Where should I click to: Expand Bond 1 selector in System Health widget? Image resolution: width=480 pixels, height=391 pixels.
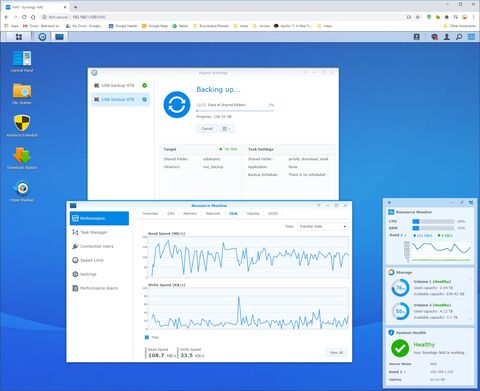tap(397, 372)
